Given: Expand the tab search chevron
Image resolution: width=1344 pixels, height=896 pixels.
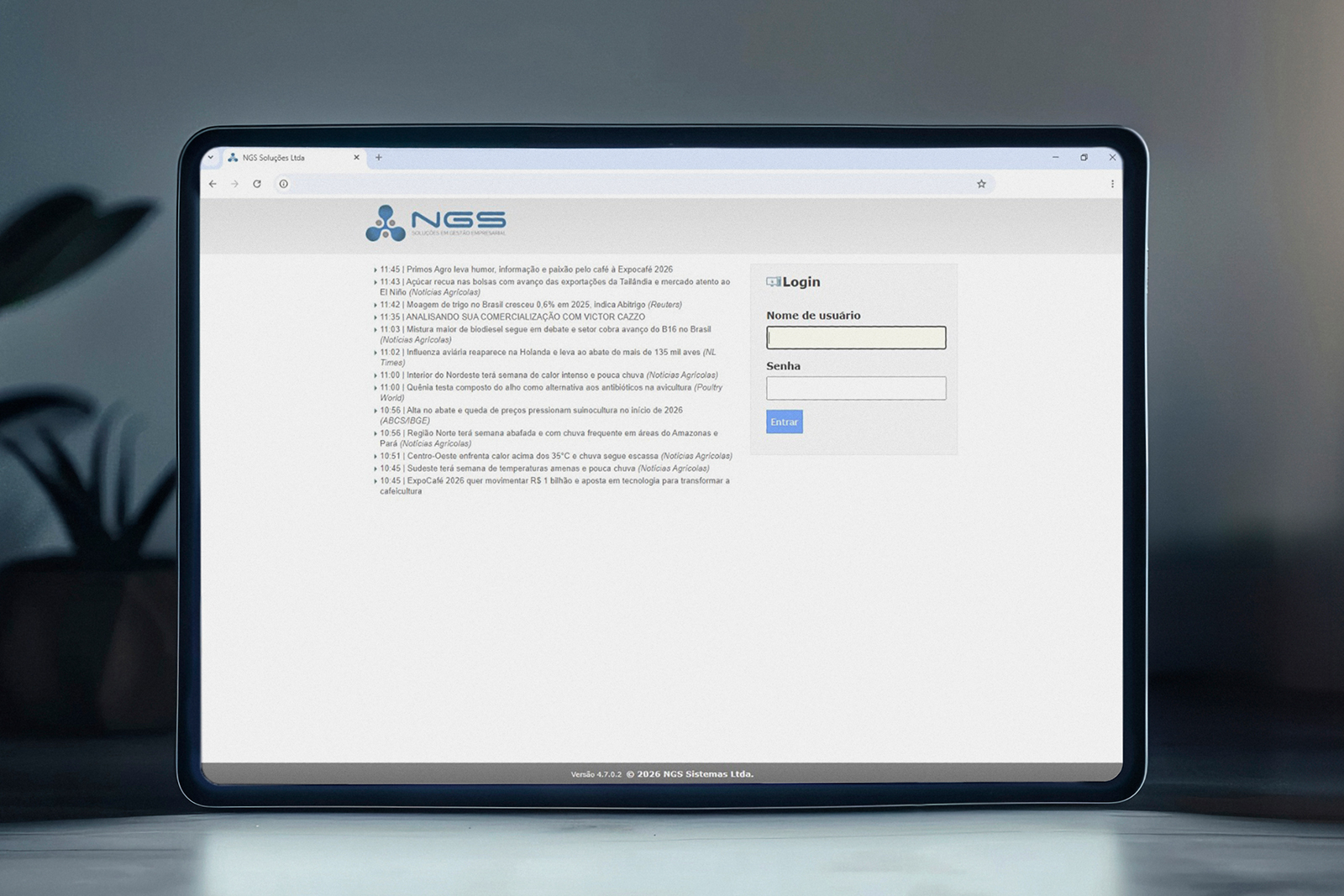Looking at the screenshot, I should tap(211, 158).
